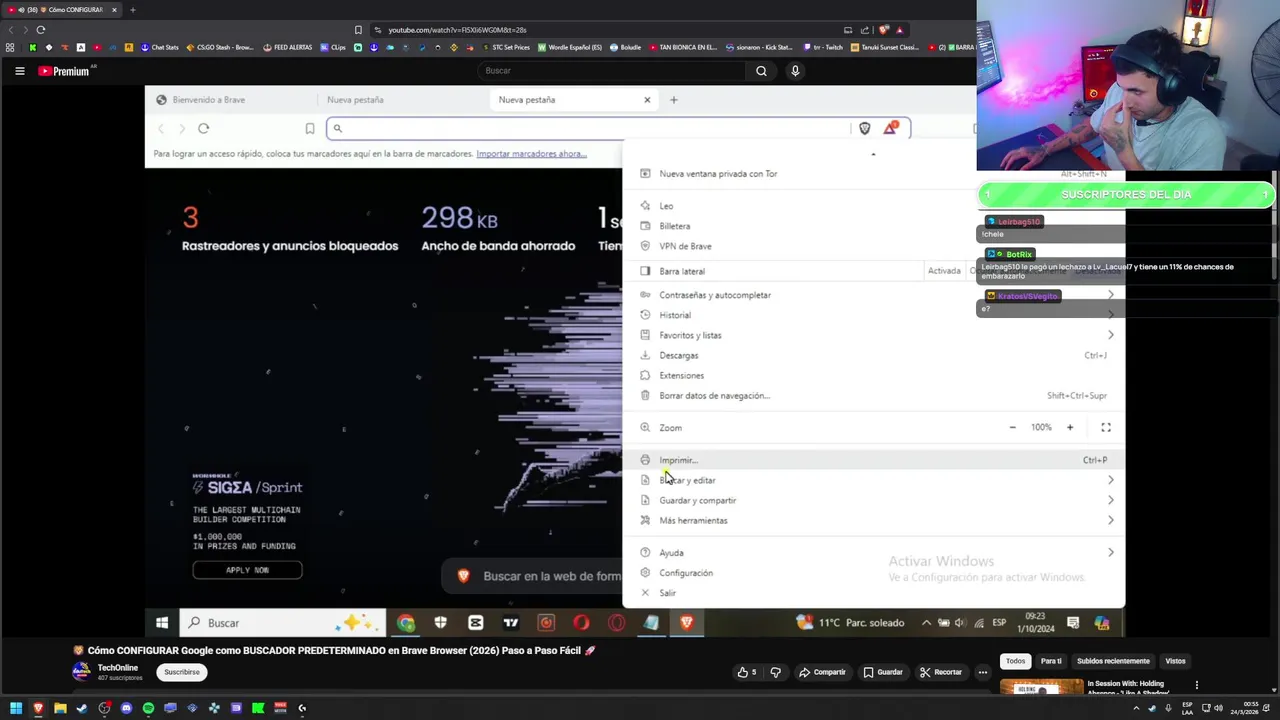
Task: Click the Compartir button under the video
Action: [822, 672]
